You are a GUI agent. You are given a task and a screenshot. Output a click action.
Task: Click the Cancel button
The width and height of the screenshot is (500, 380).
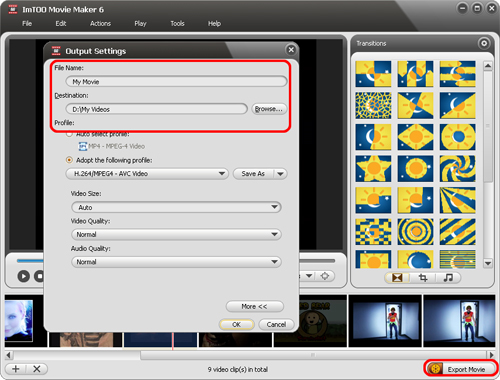coord(276,324)
